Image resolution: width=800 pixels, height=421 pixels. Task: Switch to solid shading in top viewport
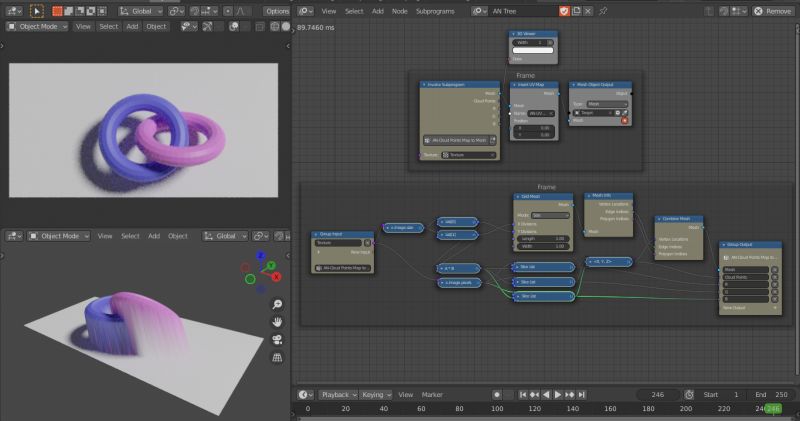[x=286, y=27]
